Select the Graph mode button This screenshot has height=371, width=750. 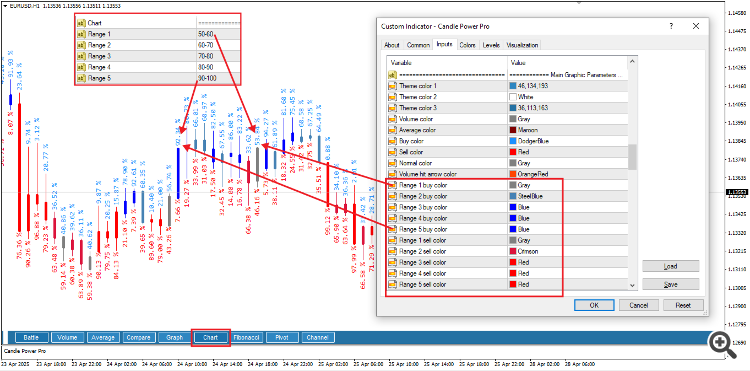point(175,338)
